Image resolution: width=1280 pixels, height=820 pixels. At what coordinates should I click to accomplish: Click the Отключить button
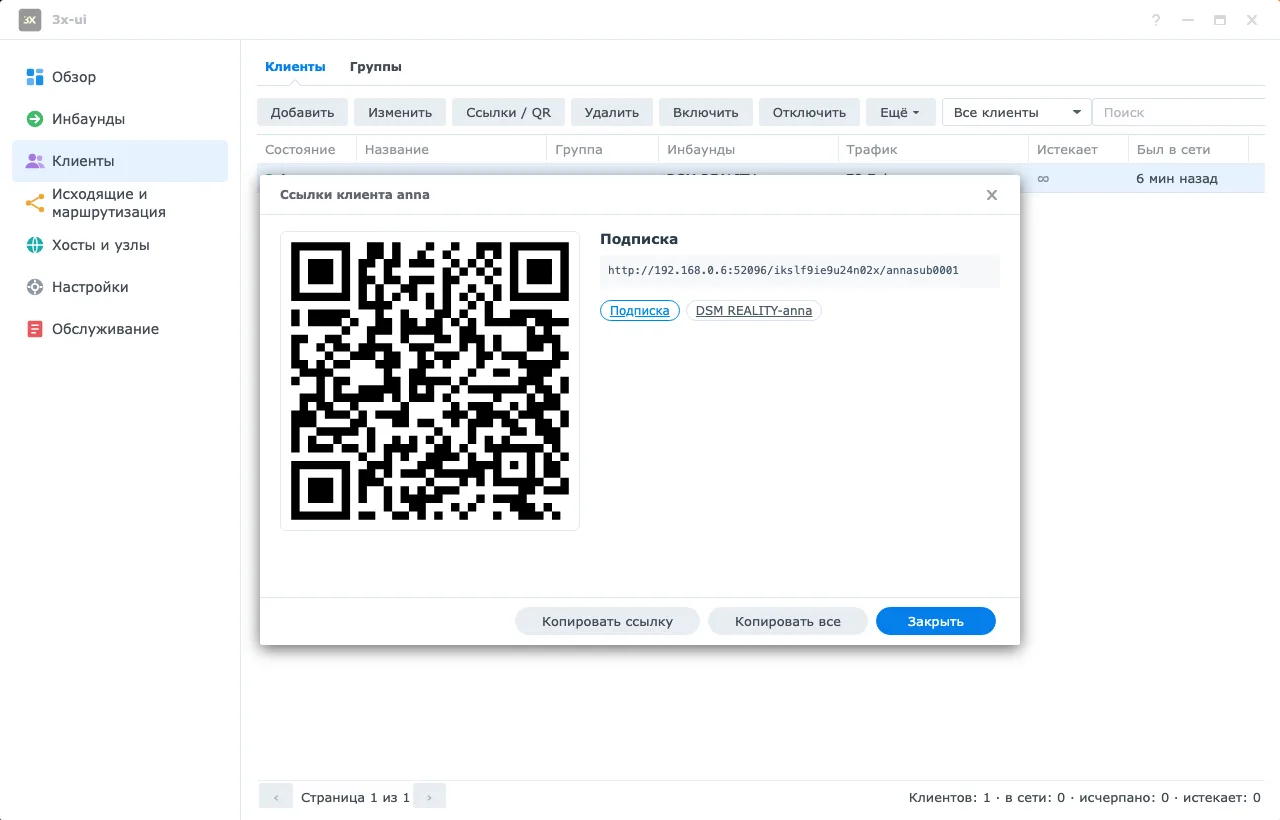[x=809, y=112]
